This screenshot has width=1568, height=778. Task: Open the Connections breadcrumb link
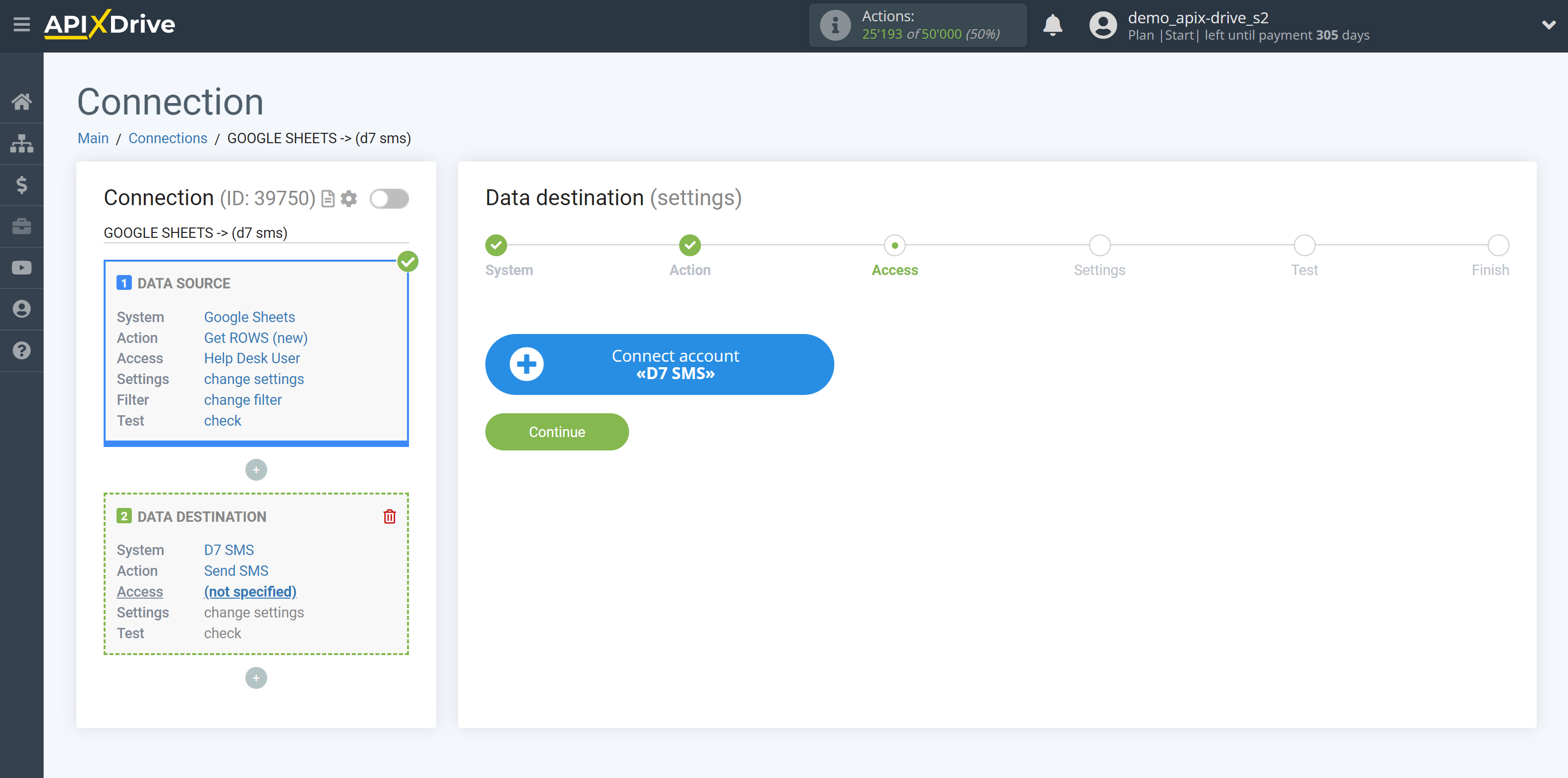167,138
